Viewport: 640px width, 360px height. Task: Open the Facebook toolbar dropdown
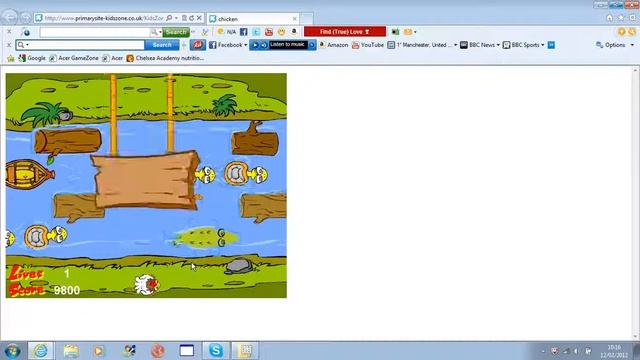tap(246, 45)
